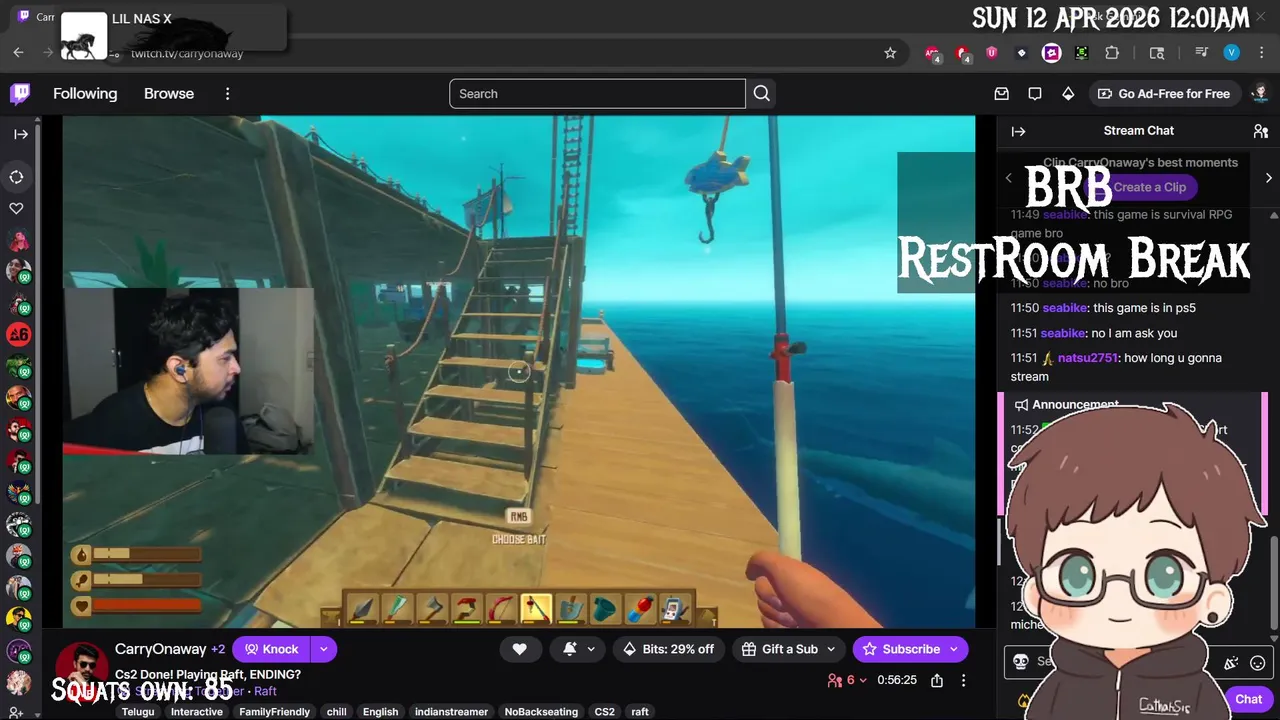
Task: Open the chat power-ups sparkle icon
Action: [1231, 662]
